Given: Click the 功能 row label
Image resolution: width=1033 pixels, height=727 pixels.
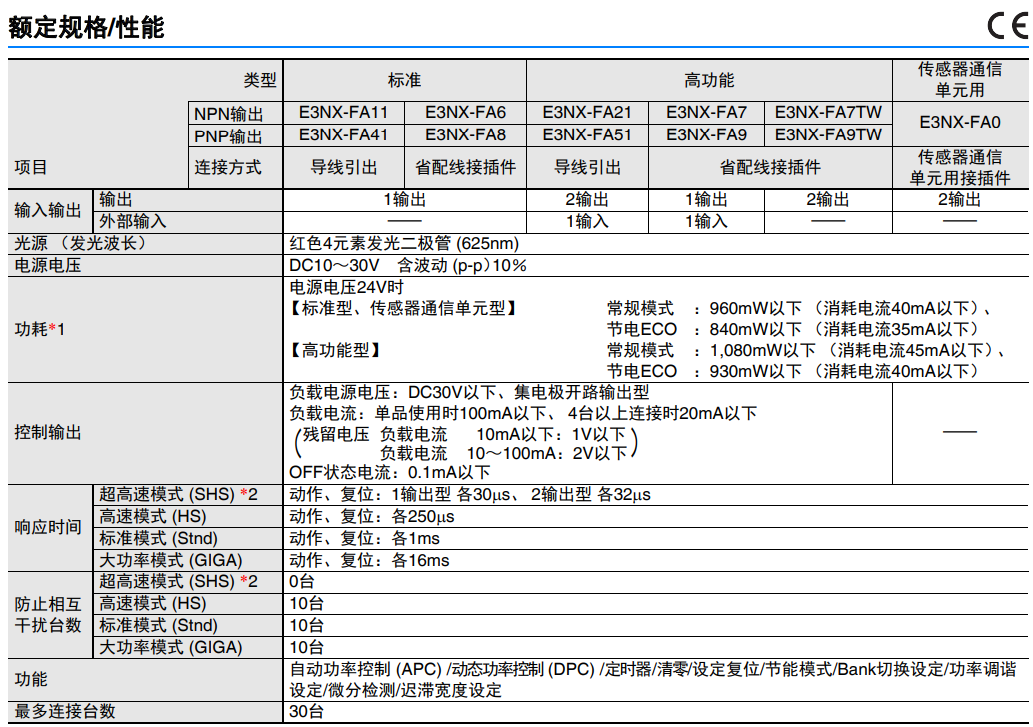Looking at the screenshot, I should [x=31, y=680].
